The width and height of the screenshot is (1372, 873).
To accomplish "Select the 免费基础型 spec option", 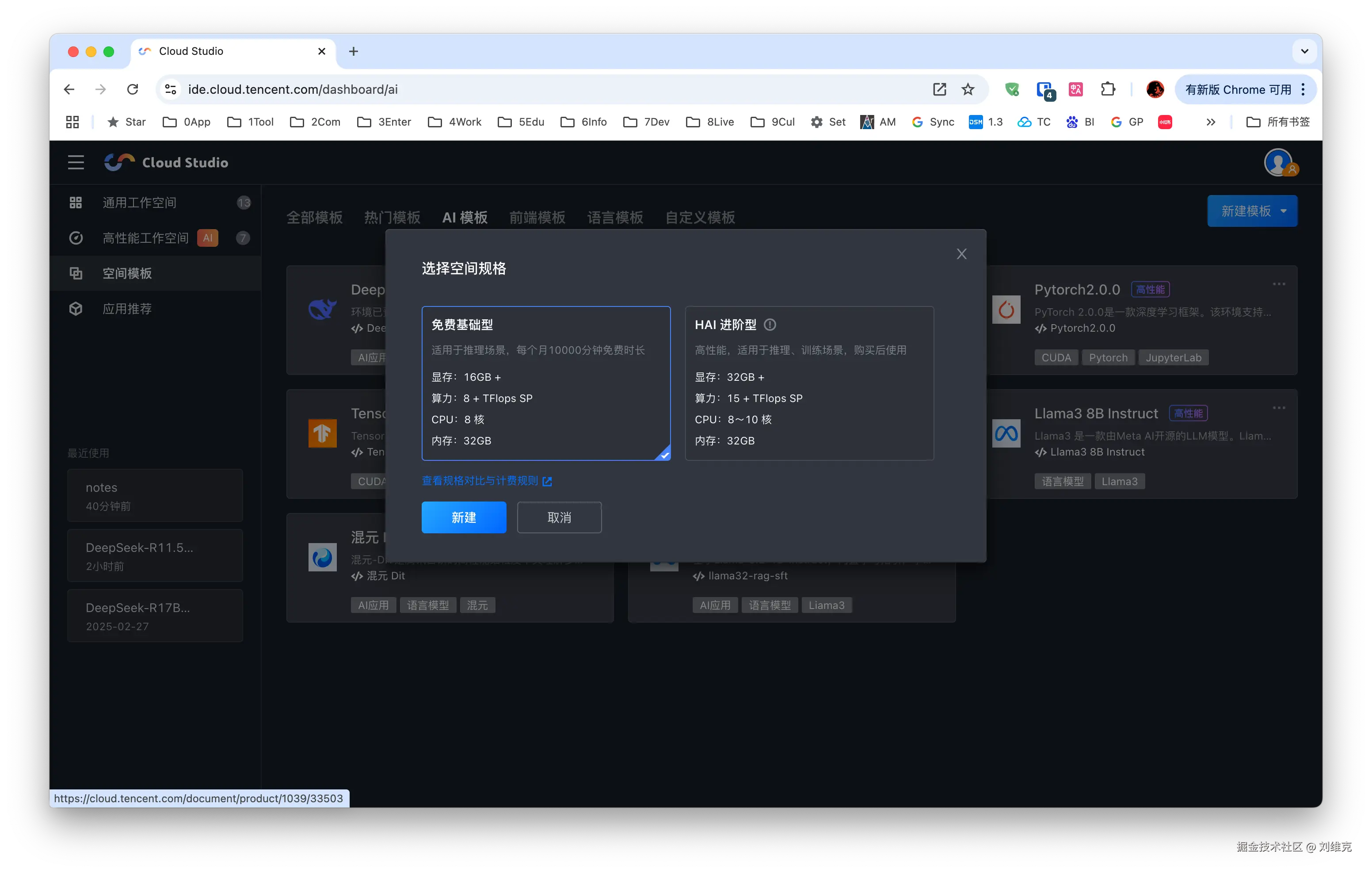I will coord(545,383).
